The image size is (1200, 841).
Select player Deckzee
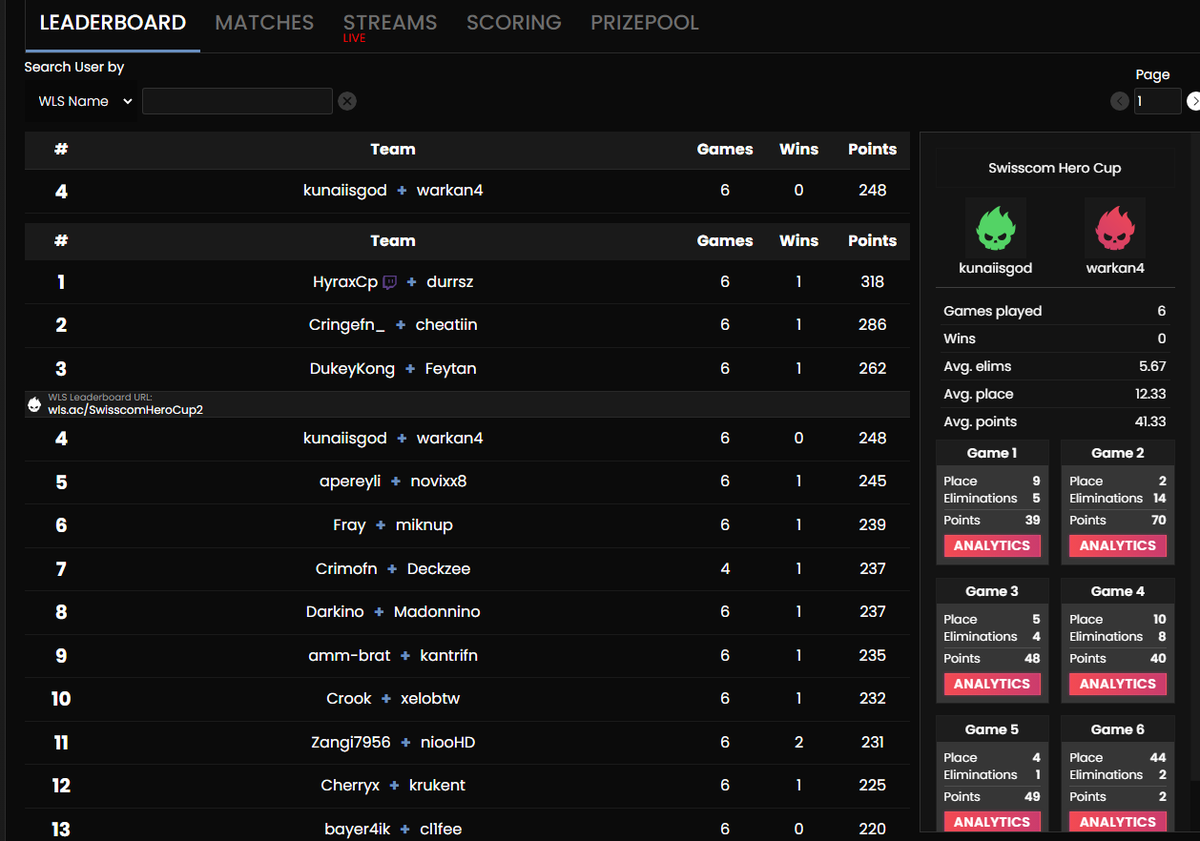click(x=439, y=569)
